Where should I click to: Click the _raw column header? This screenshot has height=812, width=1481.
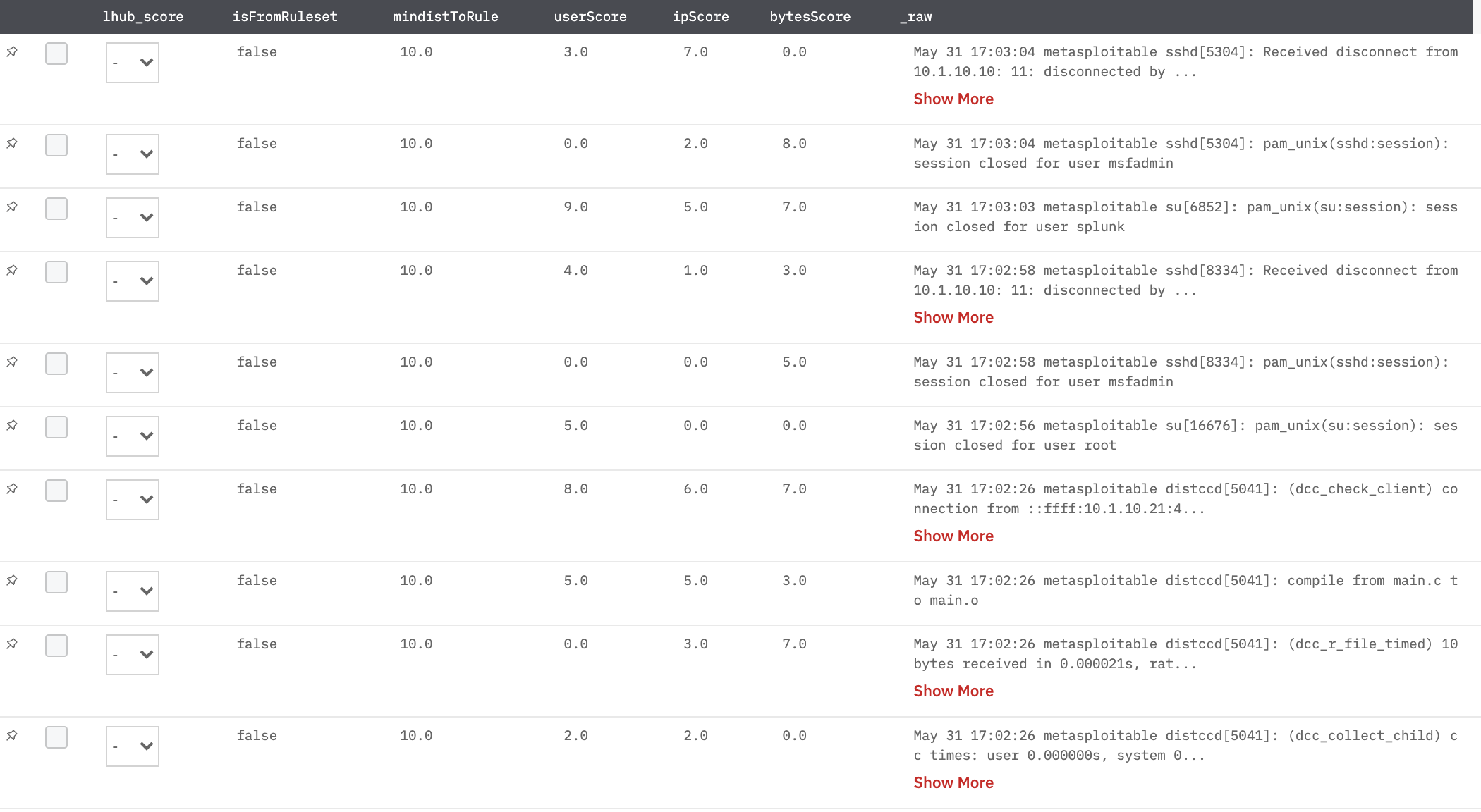(915, 16)
